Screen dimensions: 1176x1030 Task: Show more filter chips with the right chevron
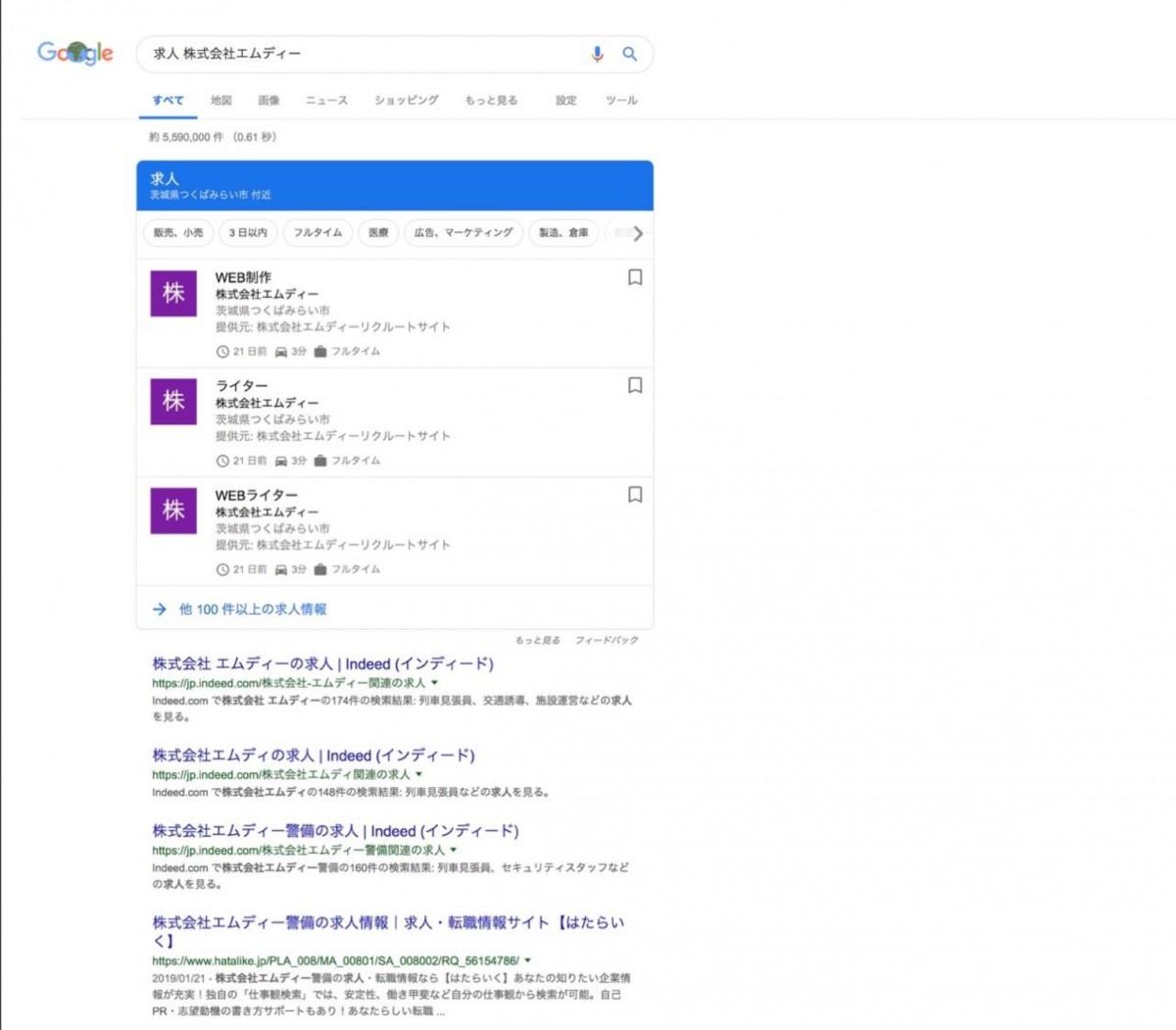(x=638, y=233)
